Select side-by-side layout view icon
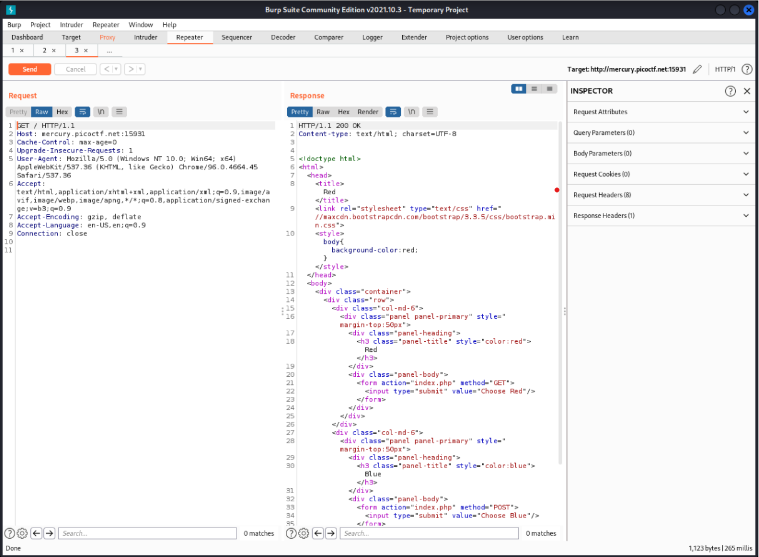This screenshot has width=759, height=557. point(518,89)
